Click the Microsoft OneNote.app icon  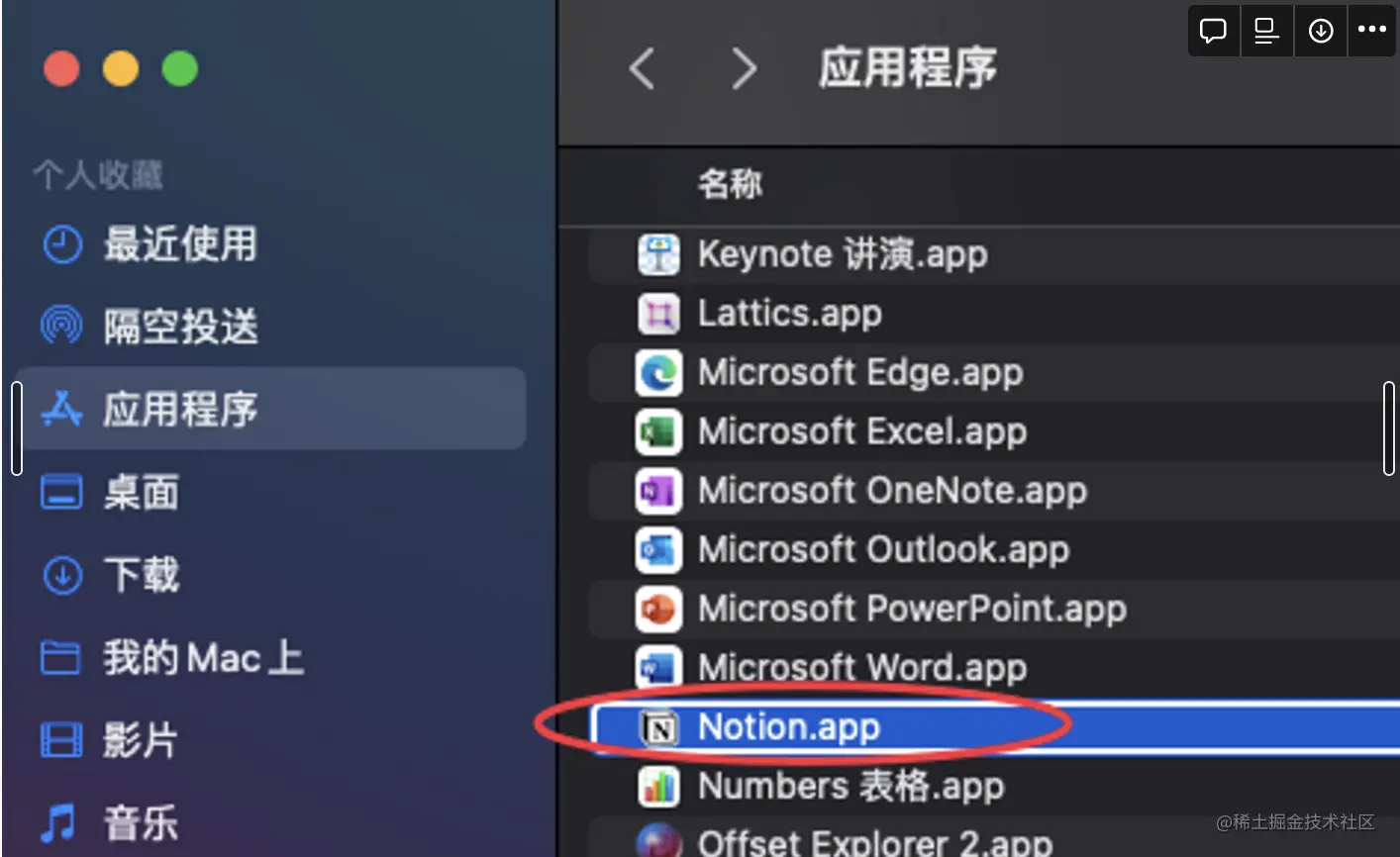(658, 492)
